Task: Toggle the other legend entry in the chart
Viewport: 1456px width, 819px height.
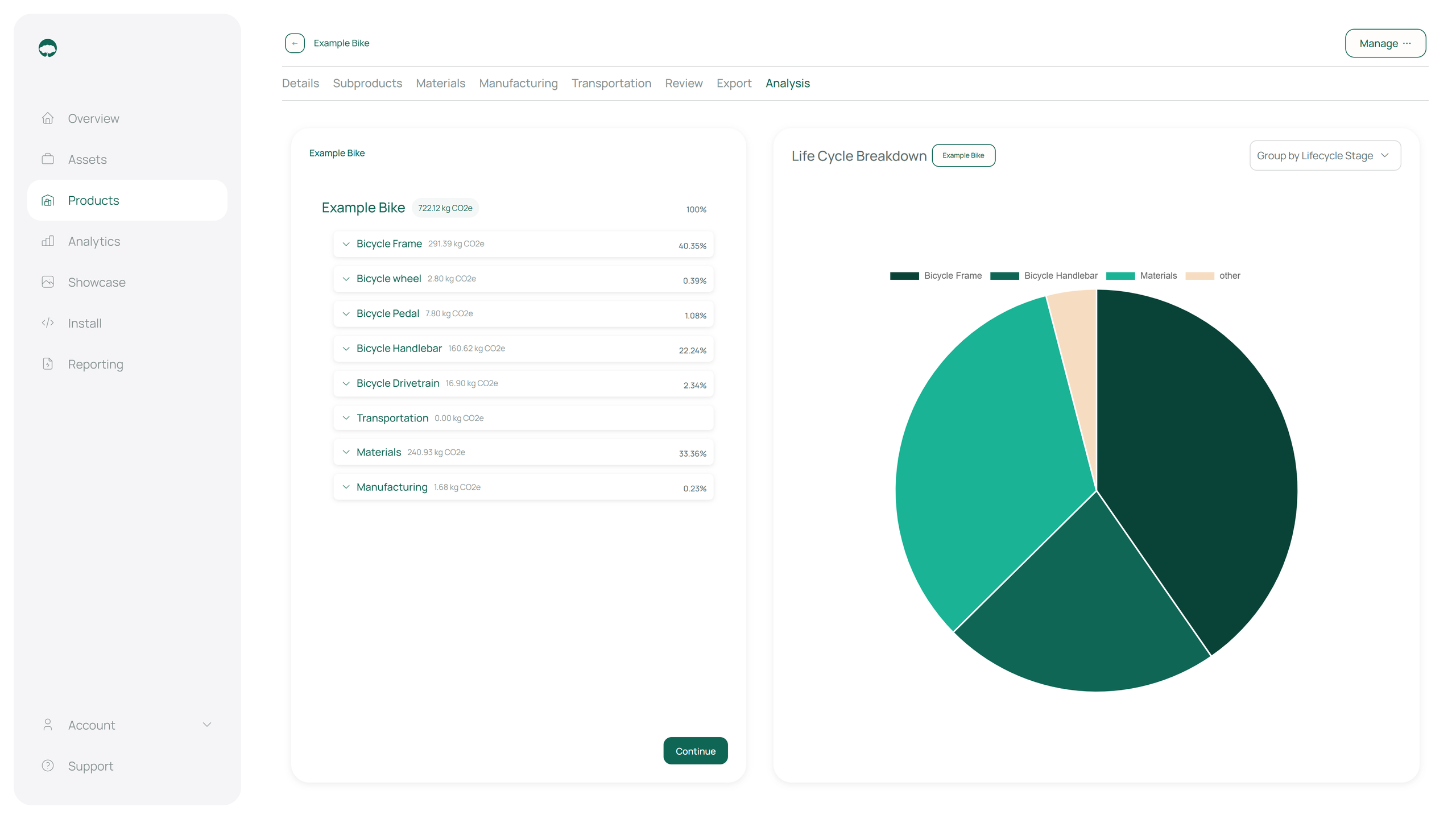Action: (1213, 276)
